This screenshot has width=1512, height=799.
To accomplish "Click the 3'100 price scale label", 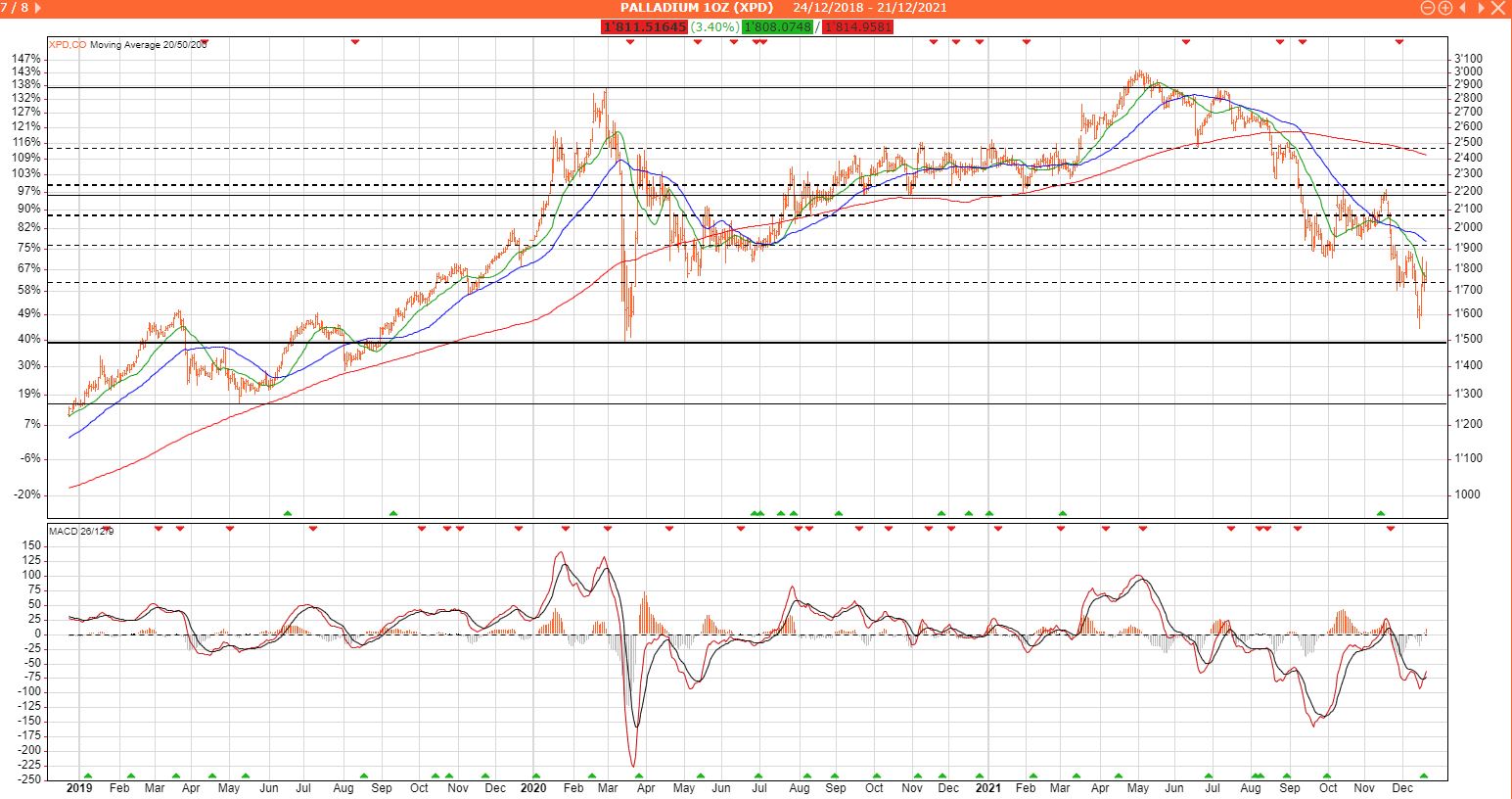I will (x=1468, y=59).
